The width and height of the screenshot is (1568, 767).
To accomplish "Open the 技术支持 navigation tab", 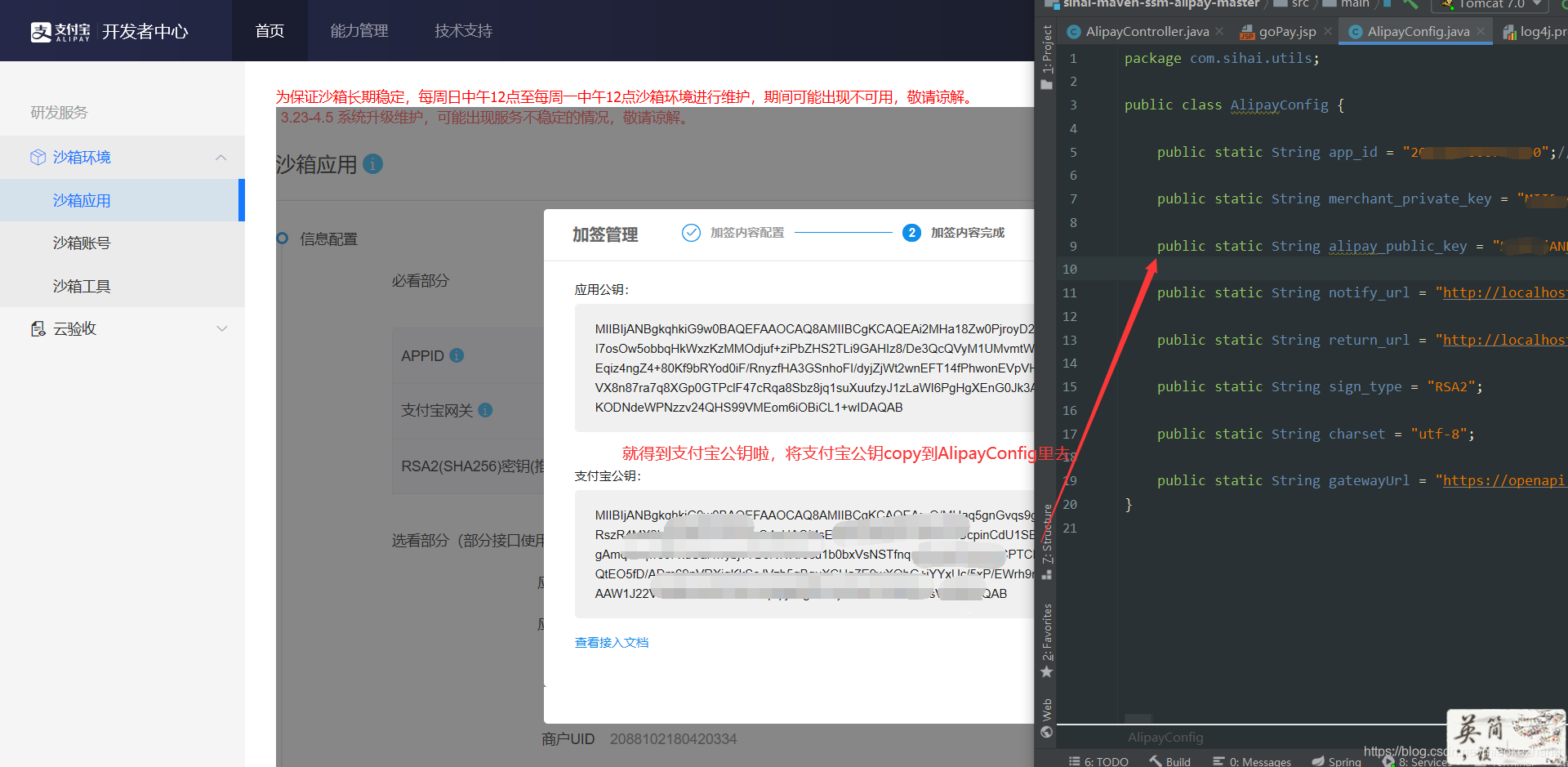I will pos(463,31).
